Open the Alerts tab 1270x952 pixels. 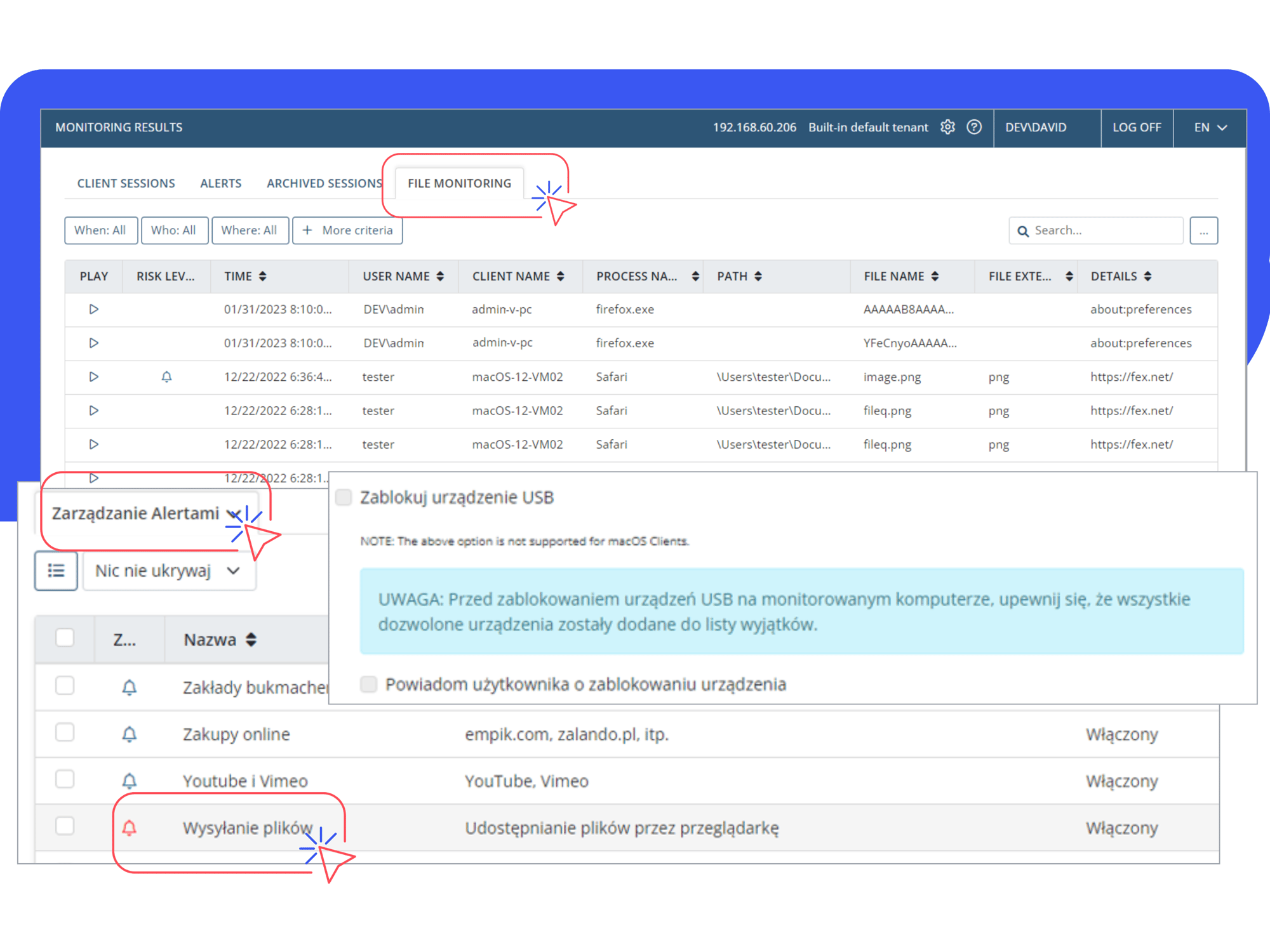pos(220,183)
